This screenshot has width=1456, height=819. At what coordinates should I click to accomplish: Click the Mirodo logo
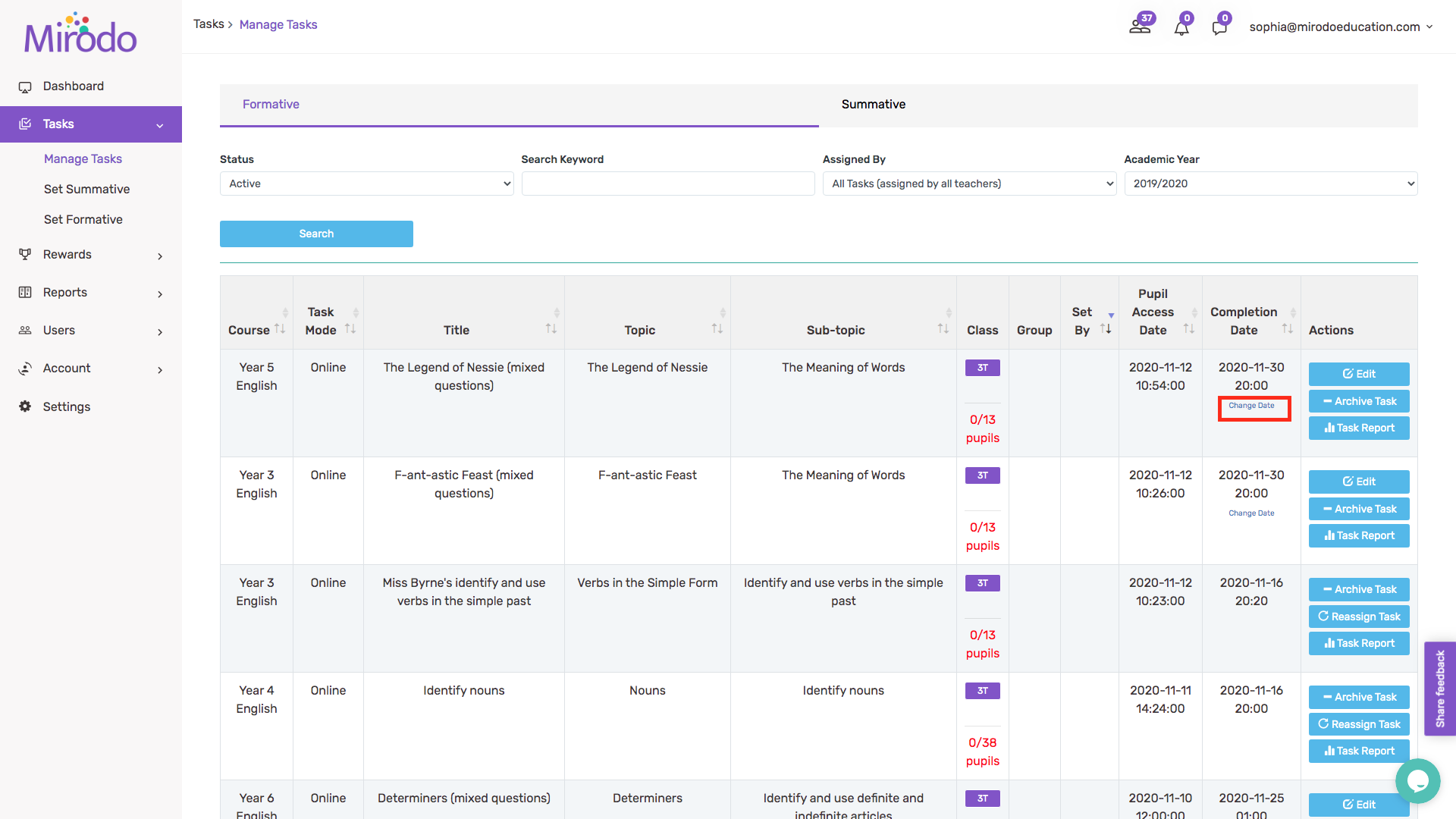pos(80,33)
